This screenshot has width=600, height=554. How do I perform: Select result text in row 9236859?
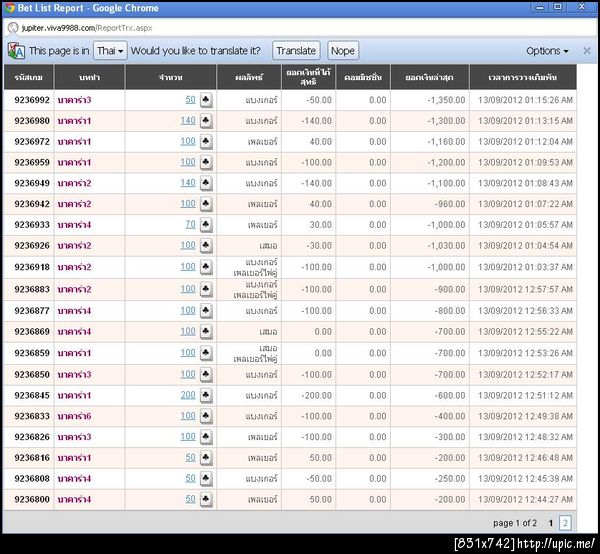coord(255,353)
